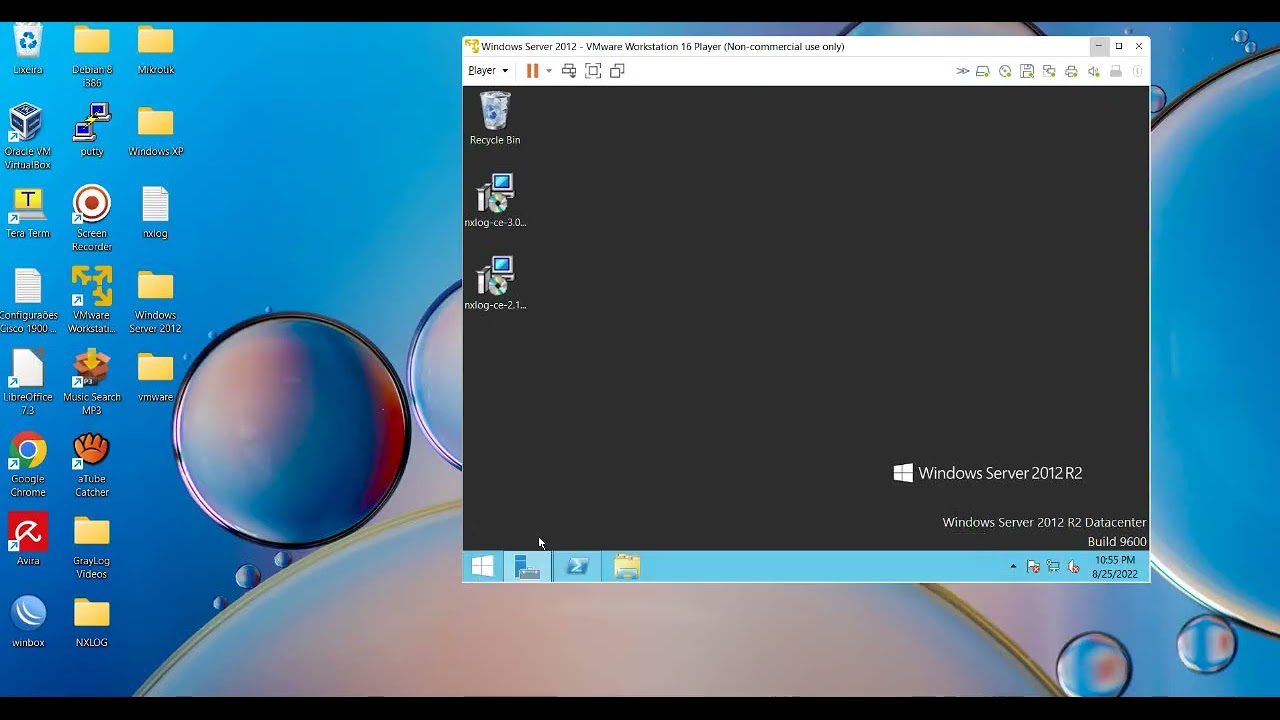Screen dimensions: 1280x720
Task: Show hidden tray icons in the VM
Action: click(x=1013, y=567)
